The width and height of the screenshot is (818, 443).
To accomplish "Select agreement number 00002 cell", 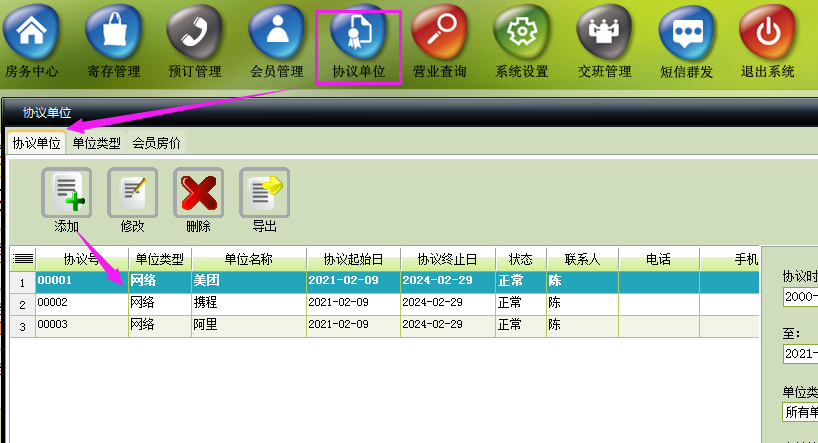I will [82, 304].
